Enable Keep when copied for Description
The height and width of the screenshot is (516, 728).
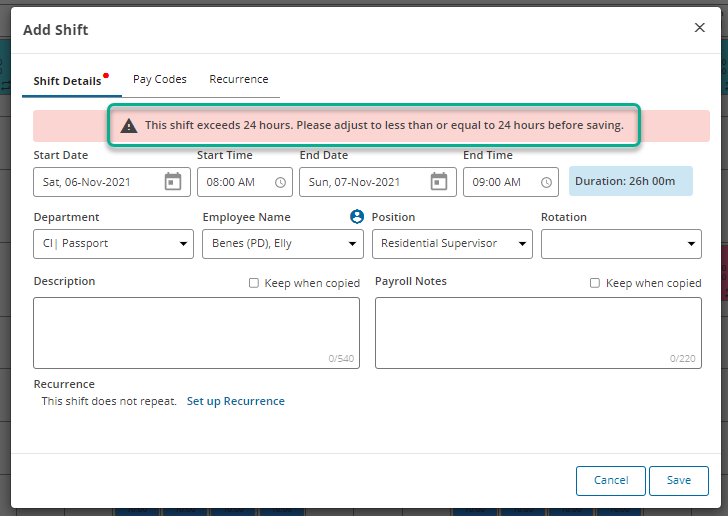pyautogui.click(x=254, y=283)
